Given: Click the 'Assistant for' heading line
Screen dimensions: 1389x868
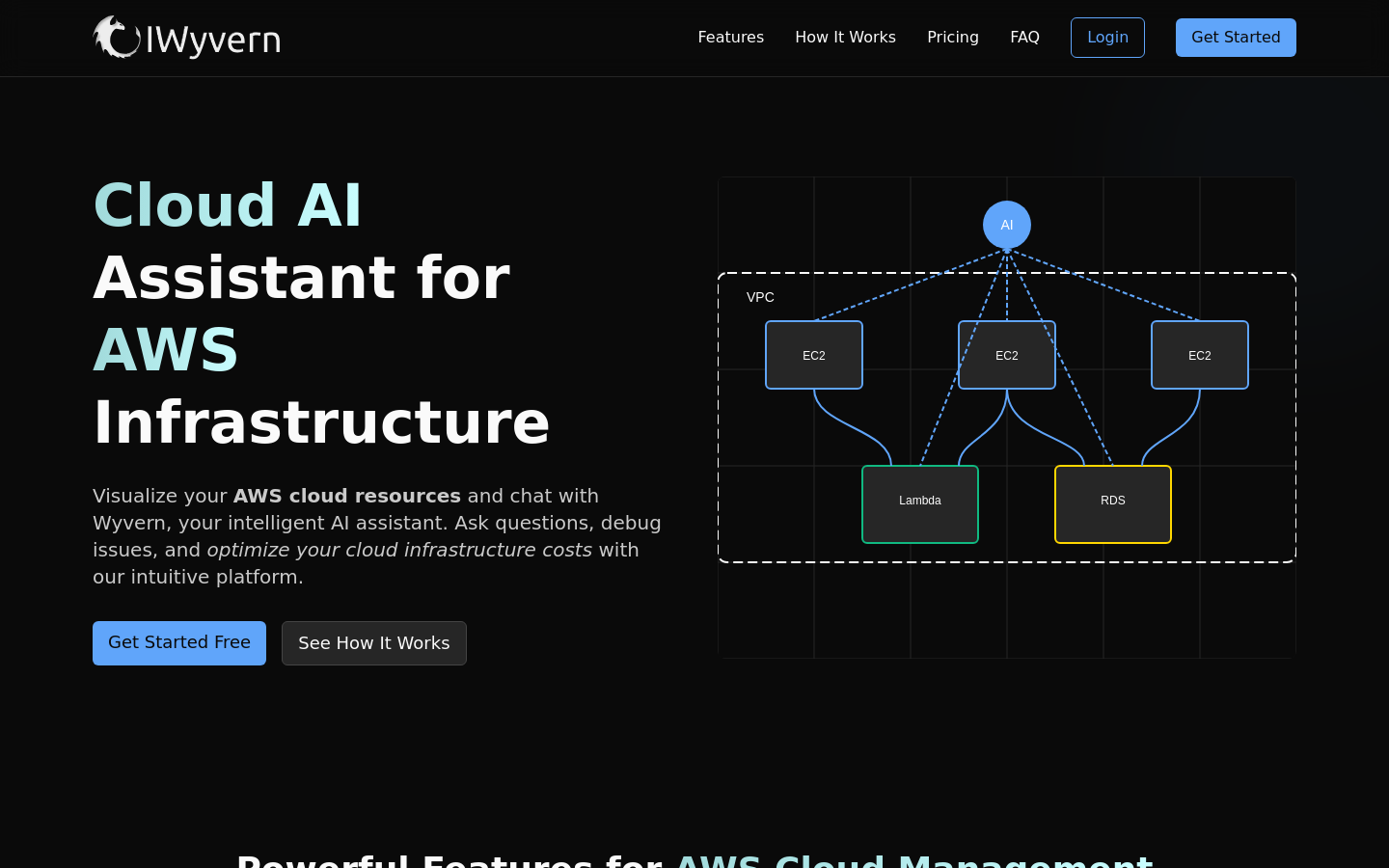Looking at the screenshot, I should point(301,277).
